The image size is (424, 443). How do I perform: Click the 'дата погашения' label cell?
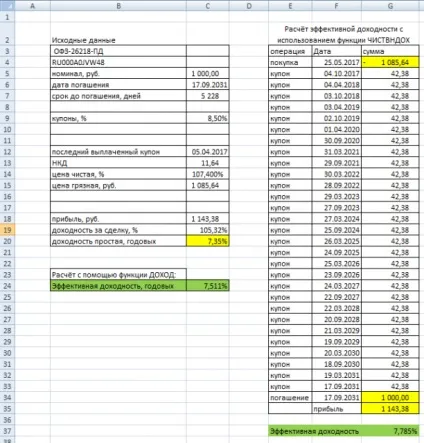[x=118, y=85]
